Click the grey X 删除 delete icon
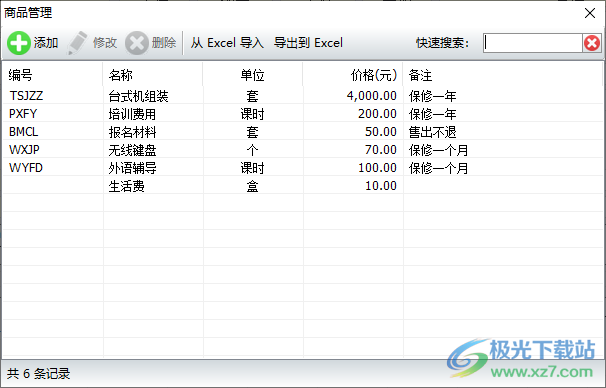This screenshot has height=388, width=606. tap(136, 43)
